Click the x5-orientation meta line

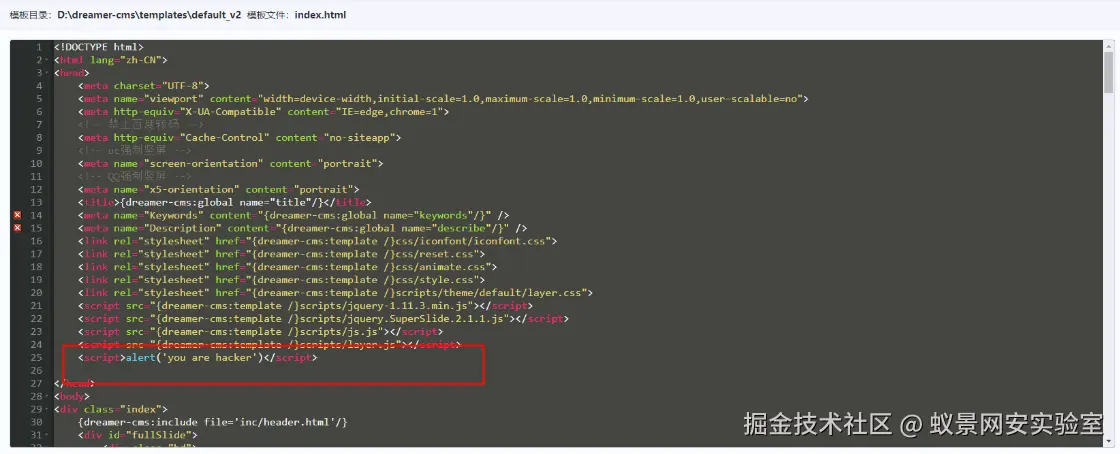[219, 189]
